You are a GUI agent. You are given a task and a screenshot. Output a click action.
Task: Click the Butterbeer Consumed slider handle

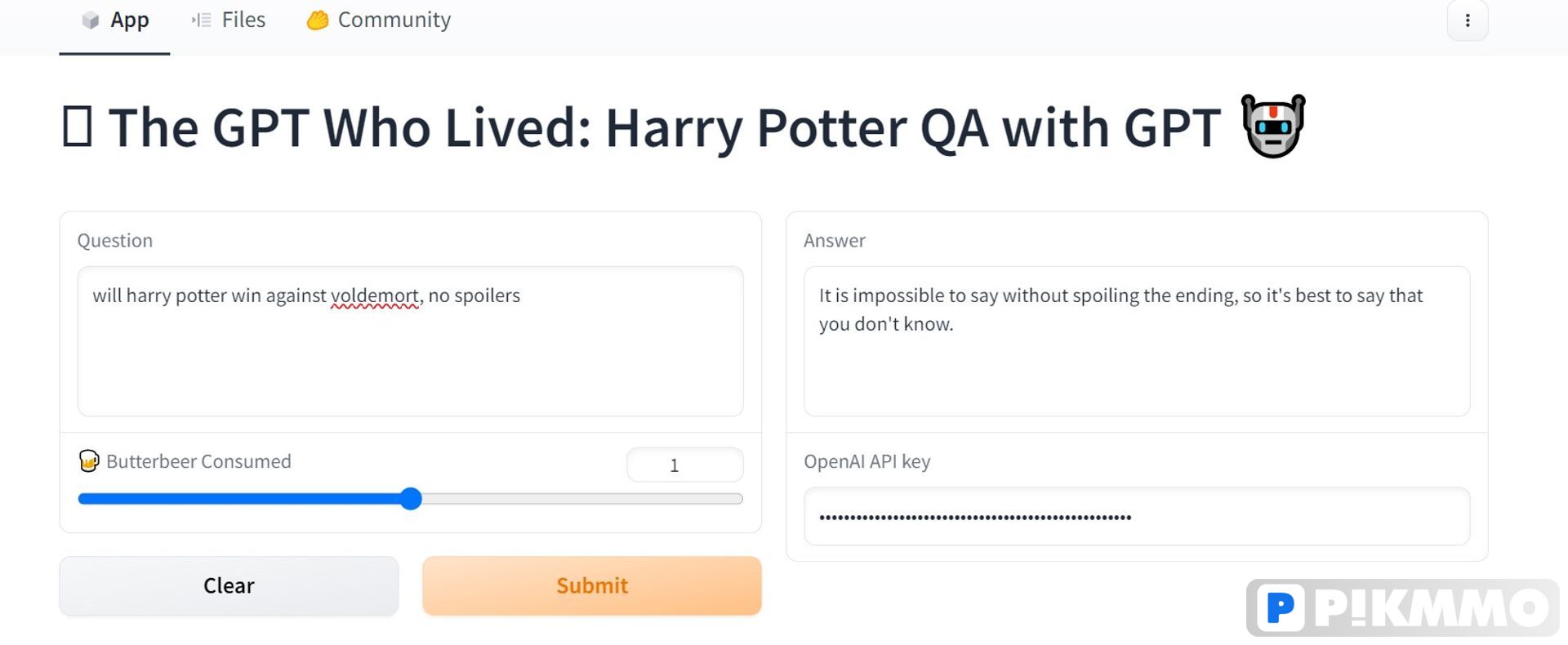pyautogui.click(x=411, y=499)
